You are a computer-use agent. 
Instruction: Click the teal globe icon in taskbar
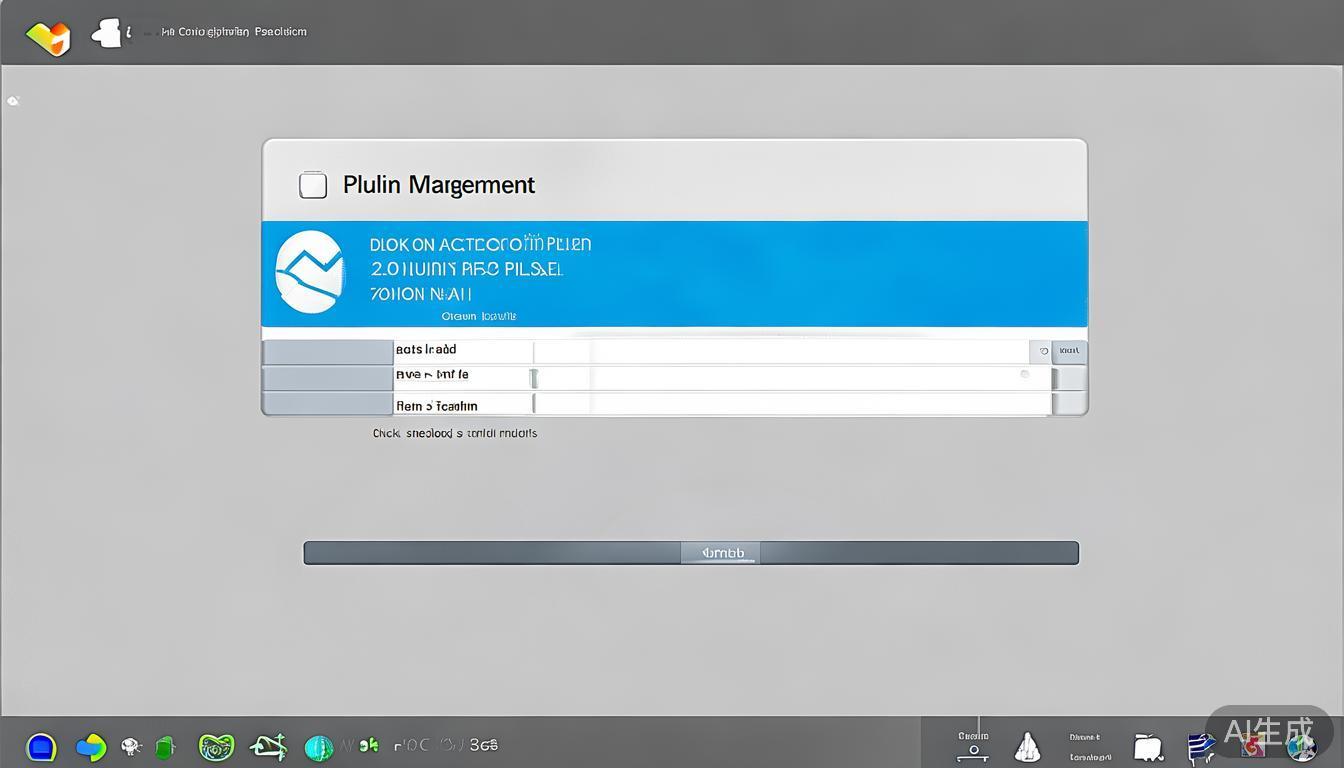coord(318,747)
